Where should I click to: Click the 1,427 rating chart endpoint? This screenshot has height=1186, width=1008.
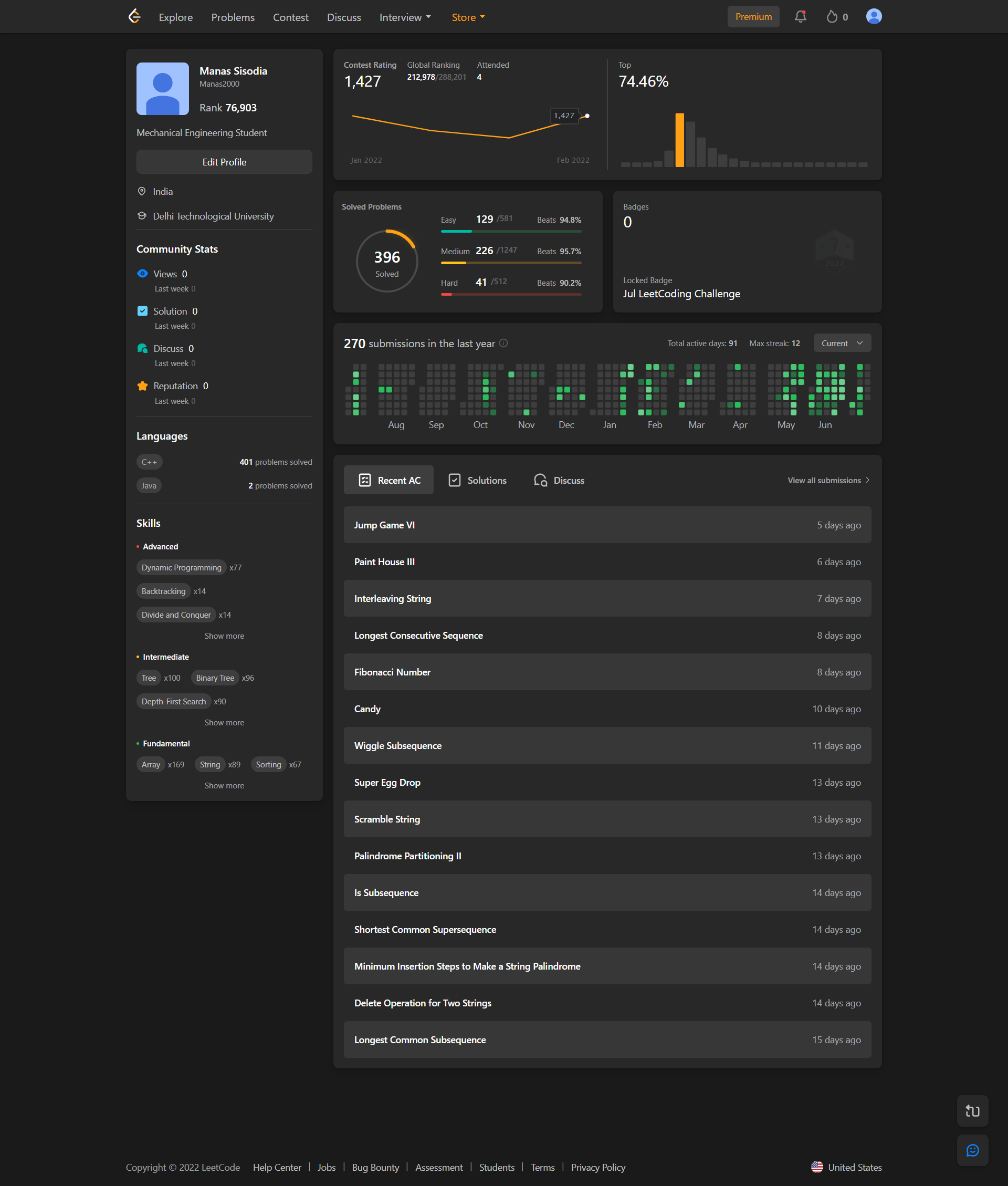click(x=587, y=116)
